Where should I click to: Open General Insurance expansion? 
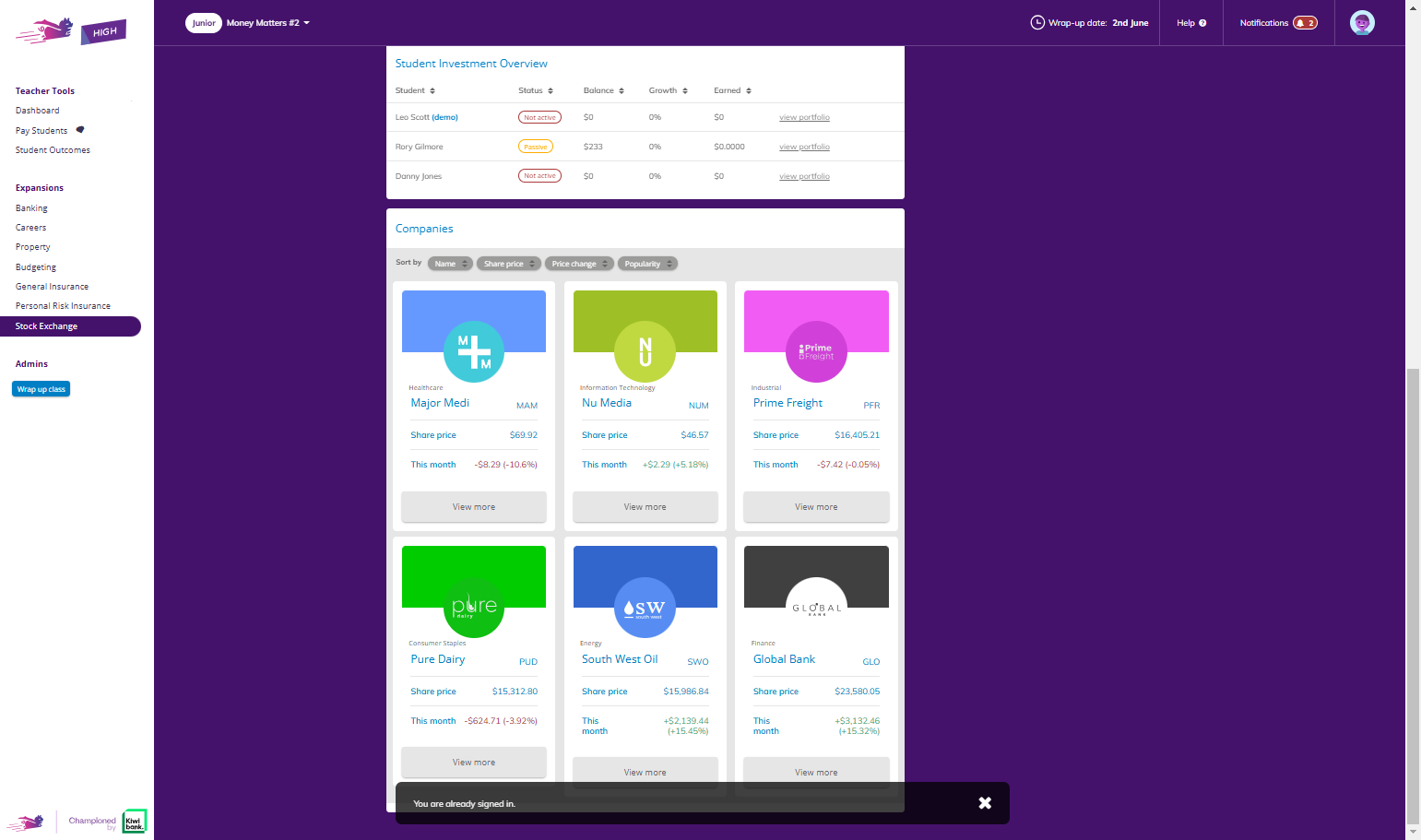[52, 287]
